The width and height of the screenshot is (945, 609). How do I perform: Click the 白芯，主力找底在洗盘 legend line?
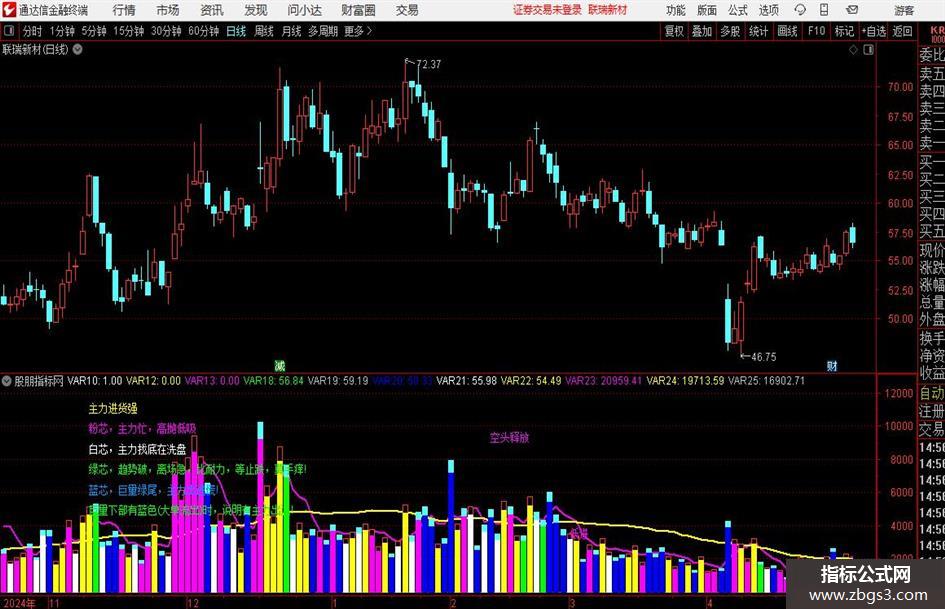point(137,449)
